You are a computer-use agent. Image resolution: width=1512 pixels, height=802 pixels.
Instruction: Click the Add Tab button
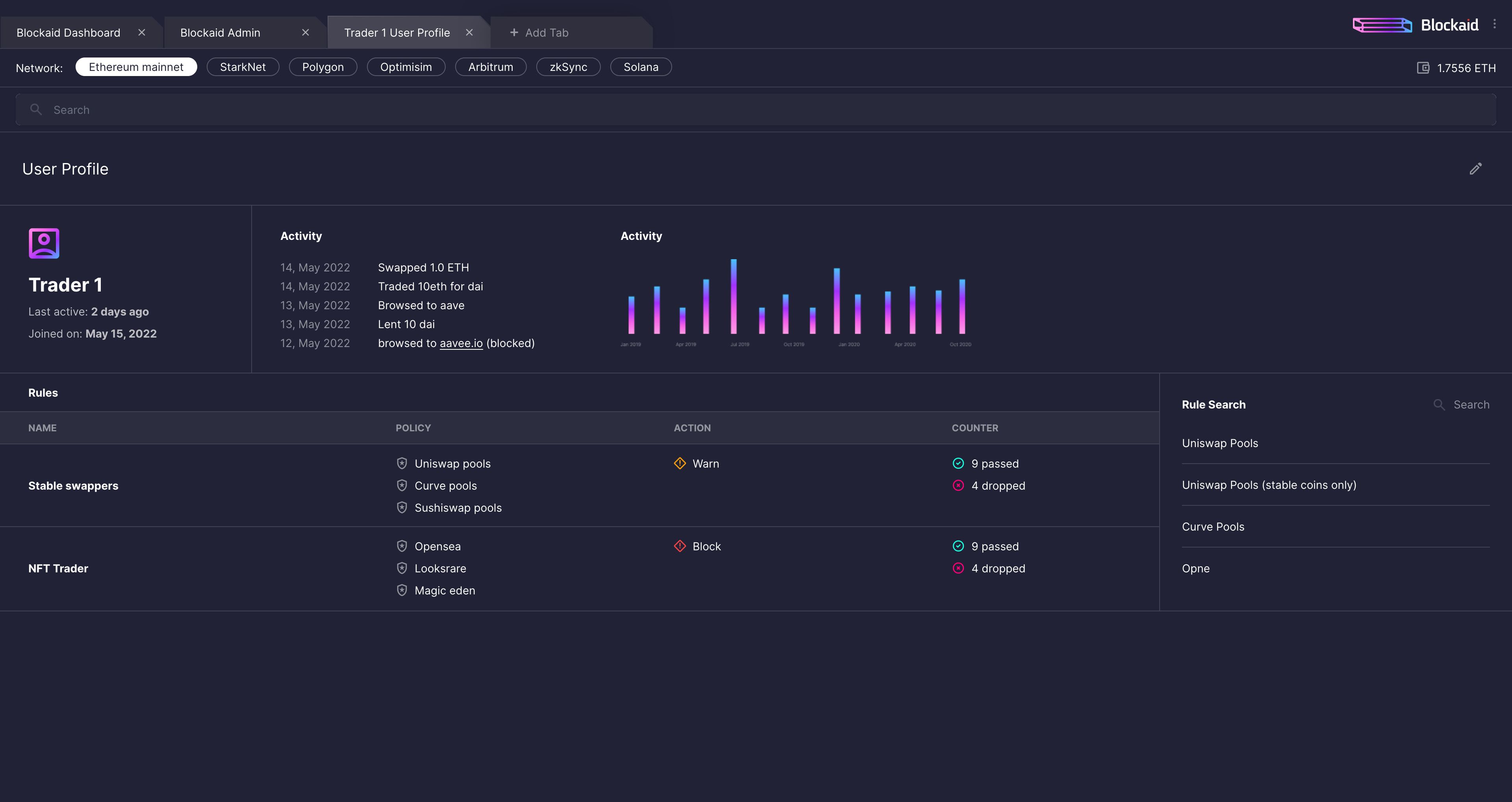coord(539,33)
